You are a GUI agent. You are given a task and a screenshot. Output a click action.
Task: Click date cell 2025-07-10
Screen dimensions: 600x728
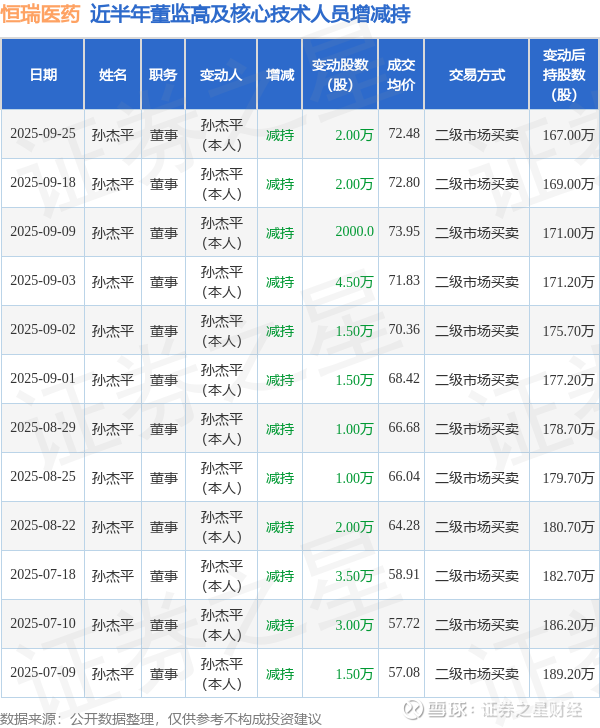point(43,624)
